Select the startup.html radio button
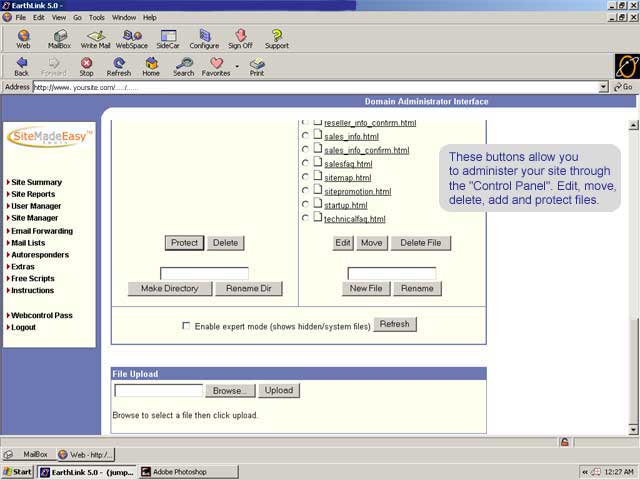The image size is (640, 480). (305, 205)
